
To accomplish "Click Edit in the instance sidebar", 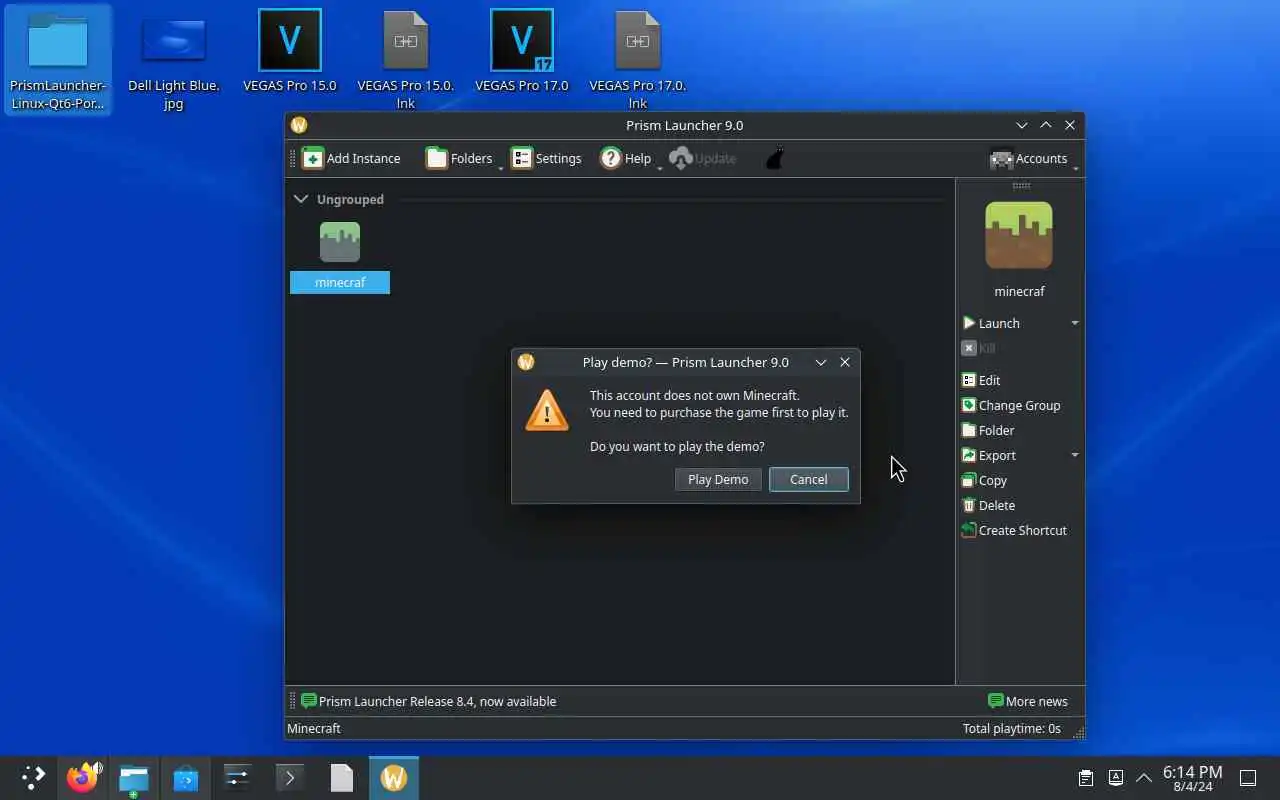I will coord(981,380).
